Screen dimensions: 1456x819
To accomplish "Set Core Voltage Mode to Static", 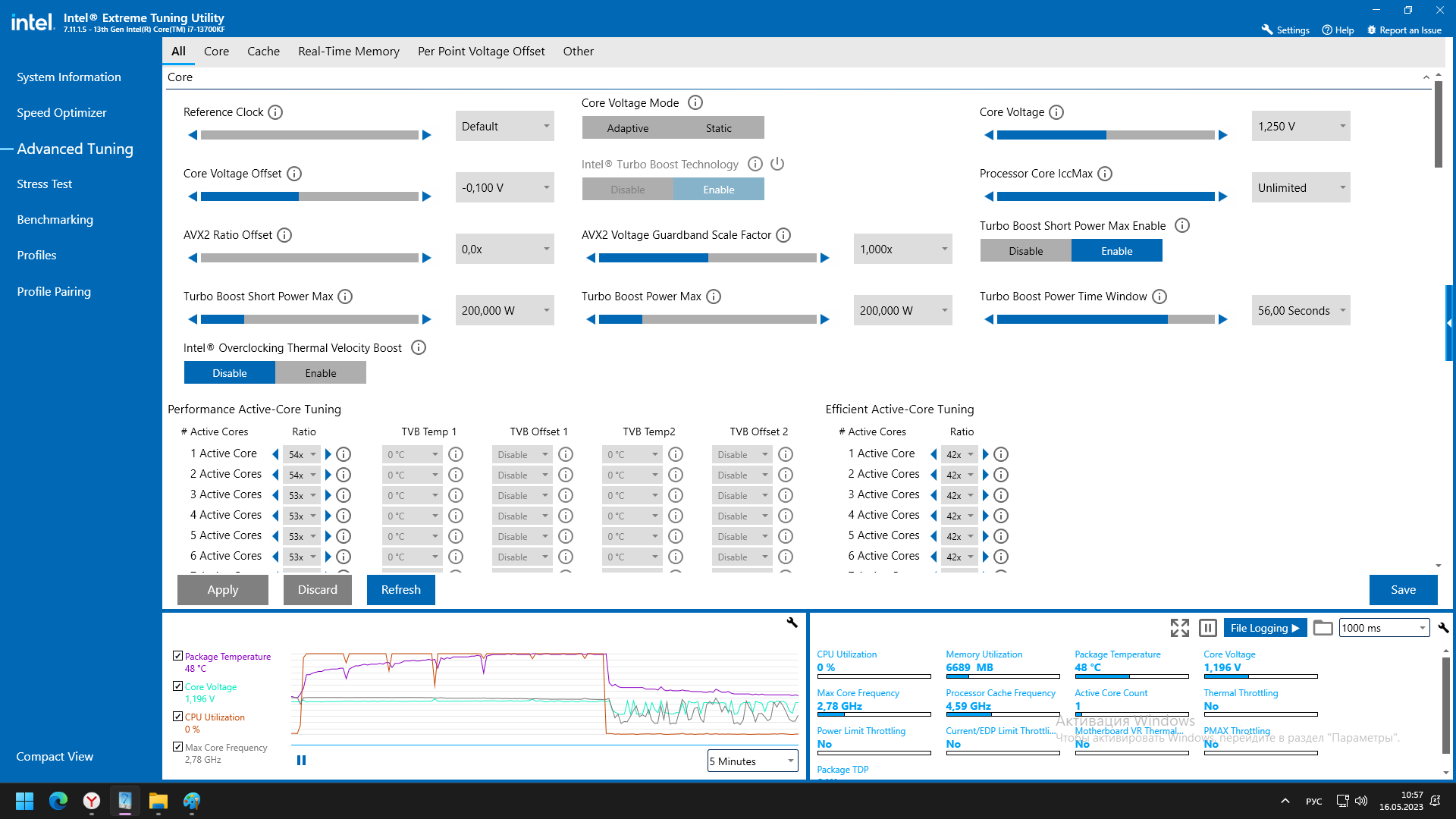I will [x=718, y=128].
